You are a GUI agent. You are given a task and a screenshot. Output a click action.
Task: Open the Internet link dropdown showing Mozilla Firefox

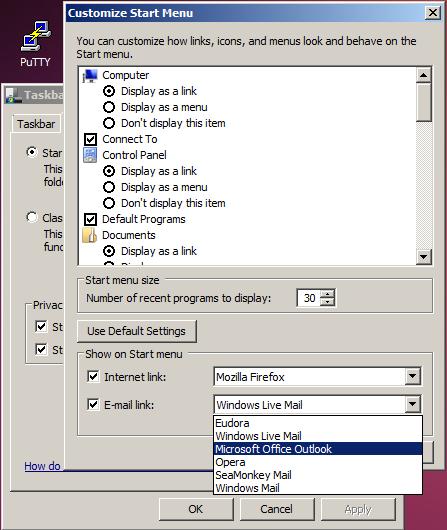pyautogui.click(x=317, y=377)
